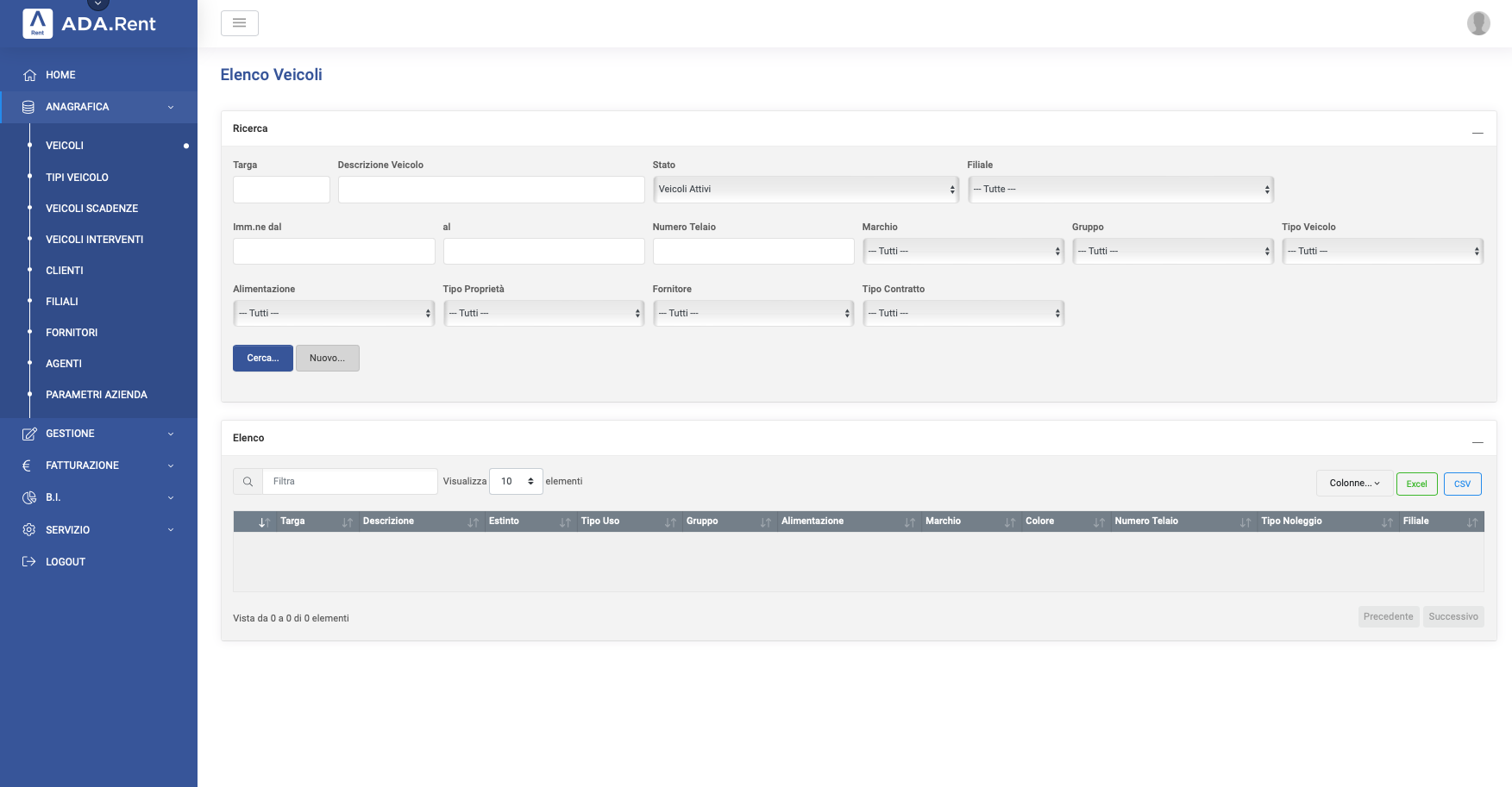
Task: Export the list with Excel button
Action: coord(1416,484)
